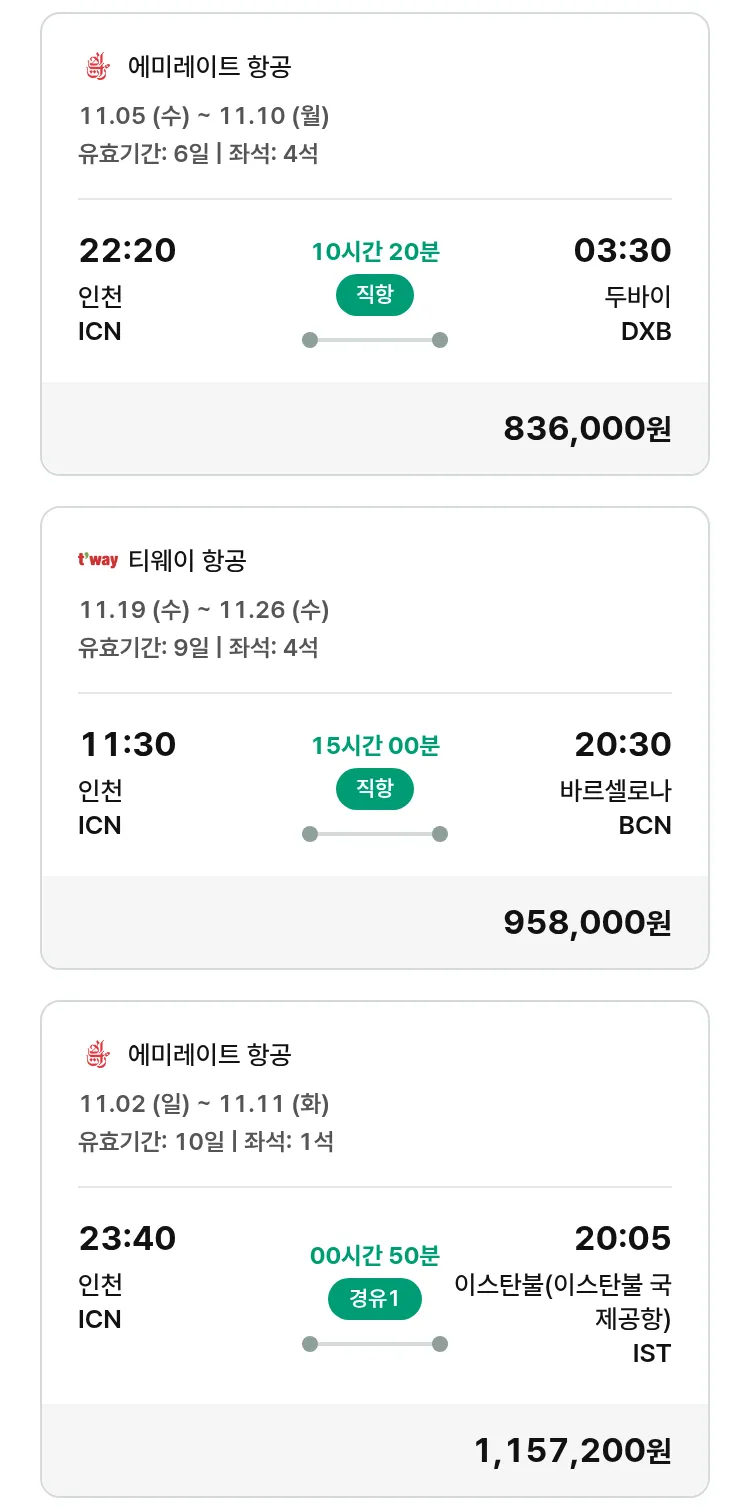Click the 11.19 (수) ~ 11.26 (수) dates
Screen dimensions: 750x1510
pyautogui.click(x=204, y=610)
